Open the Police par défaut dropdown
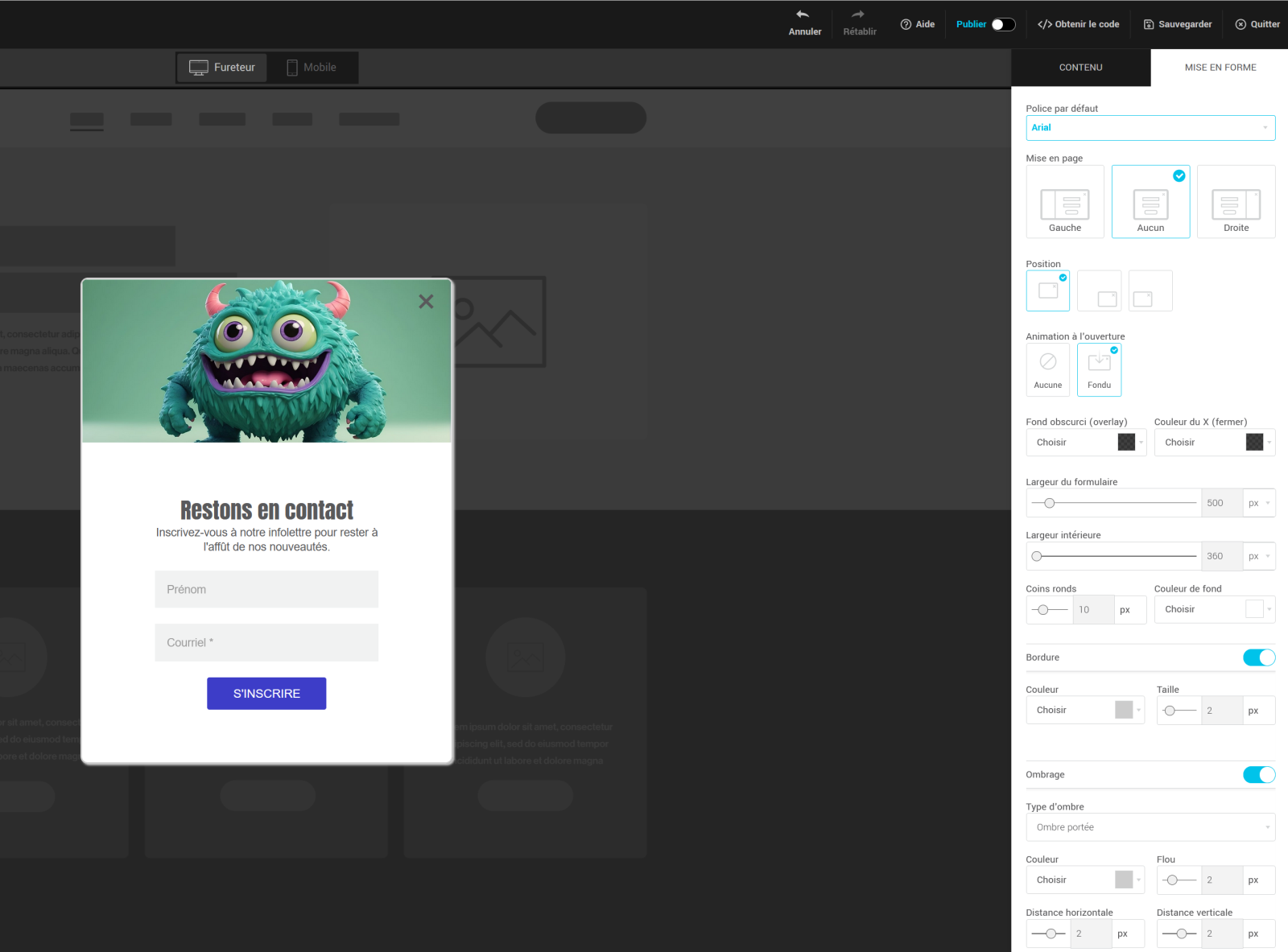The width and height of the screenshot is (1288, 952). click(1150, 128)
